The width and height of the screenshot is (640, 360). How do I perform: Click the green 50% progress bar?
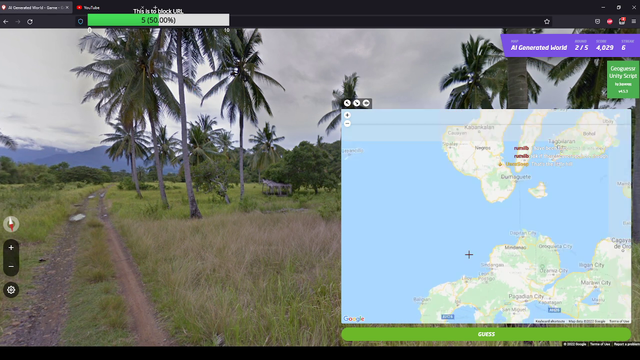(x=158, y=20)
